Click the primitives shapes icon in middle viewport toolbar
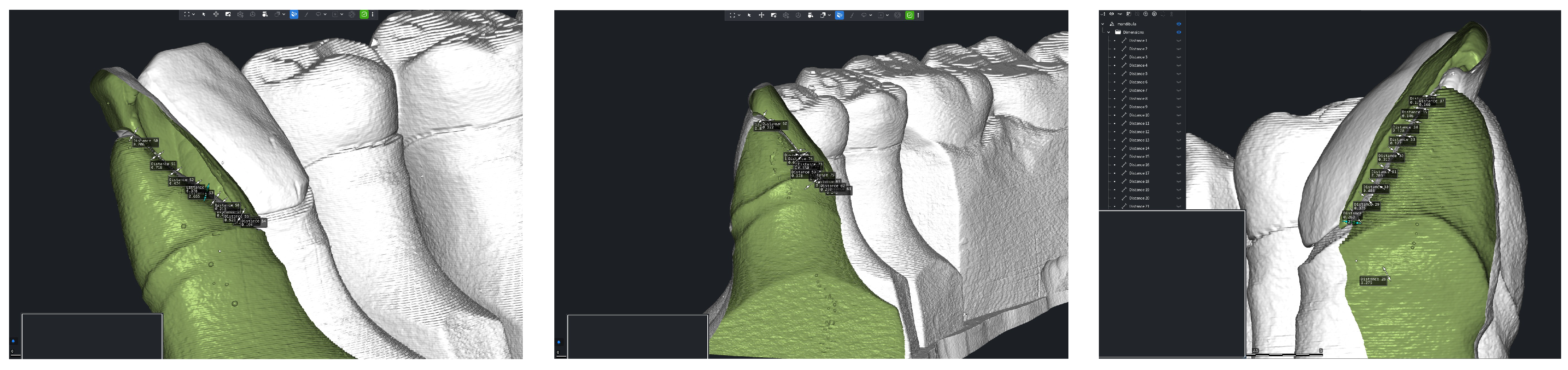 [810, 15]
